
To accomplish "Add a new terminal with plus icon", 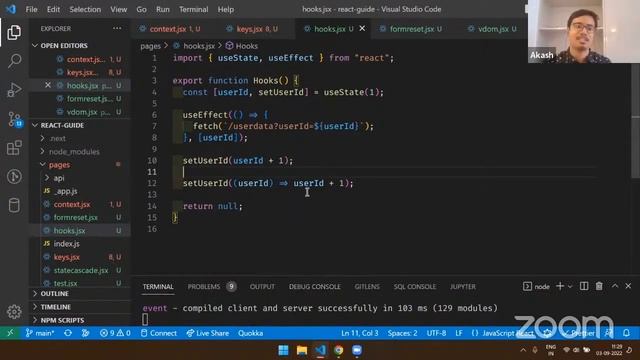I will tap(560, 286).
